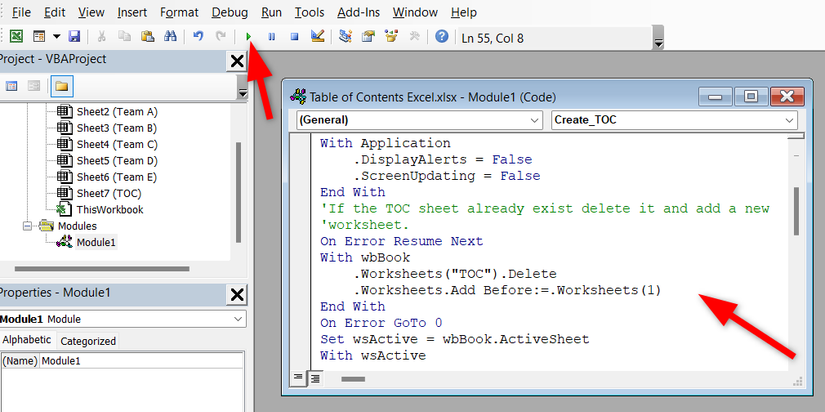Toggle Design Mode icon
Viewport: 825px width, 412px height.
click(317, 36)
